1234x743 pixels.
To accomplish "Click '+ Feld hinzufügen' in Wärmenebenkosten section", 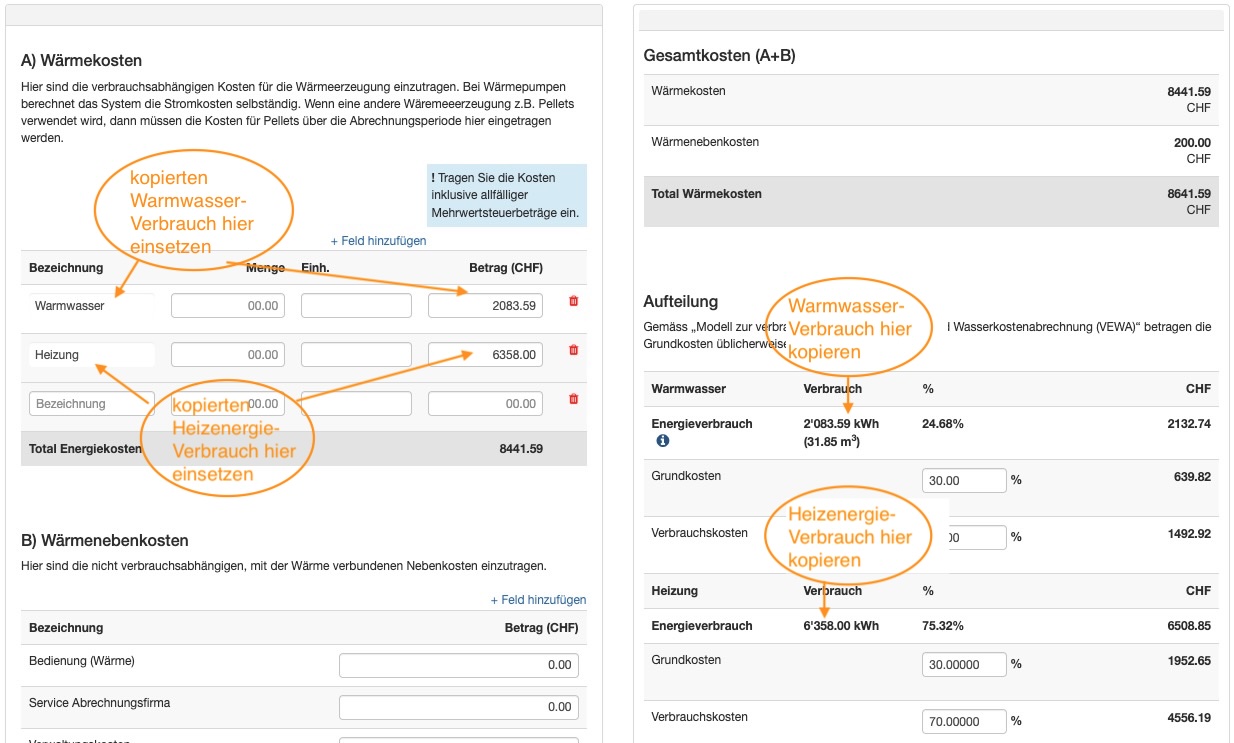I will click(538, 600).
